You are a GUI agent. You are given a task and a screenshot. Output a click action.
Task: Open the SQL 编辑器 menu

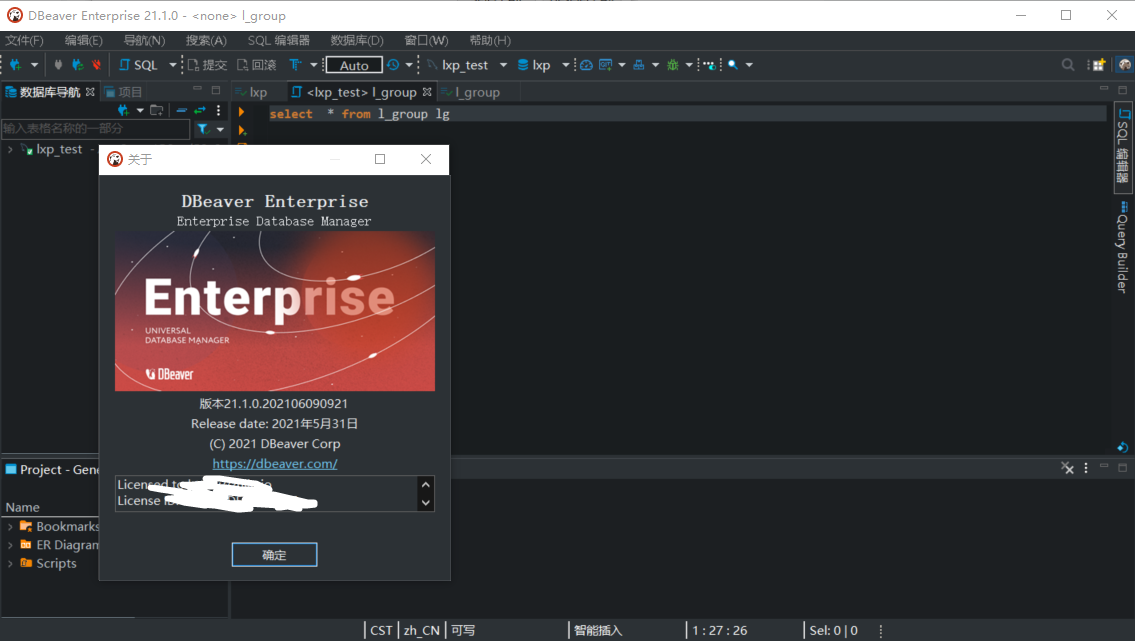[x=279, y=41]
